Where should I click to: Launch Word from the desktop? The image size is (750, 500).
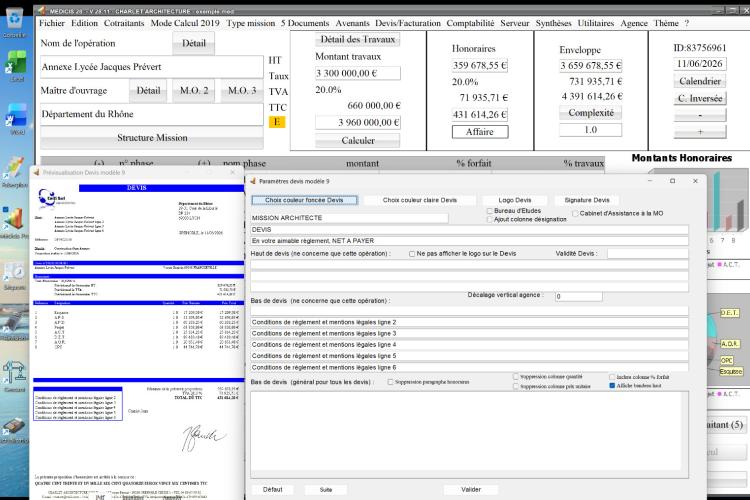(16, 118)
